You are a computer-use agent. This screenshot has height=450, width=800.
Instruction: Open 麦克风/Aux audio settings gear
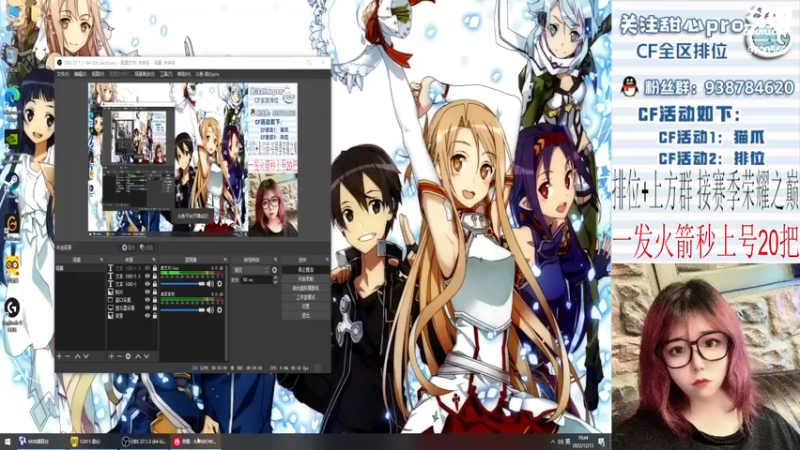(219, 284)
